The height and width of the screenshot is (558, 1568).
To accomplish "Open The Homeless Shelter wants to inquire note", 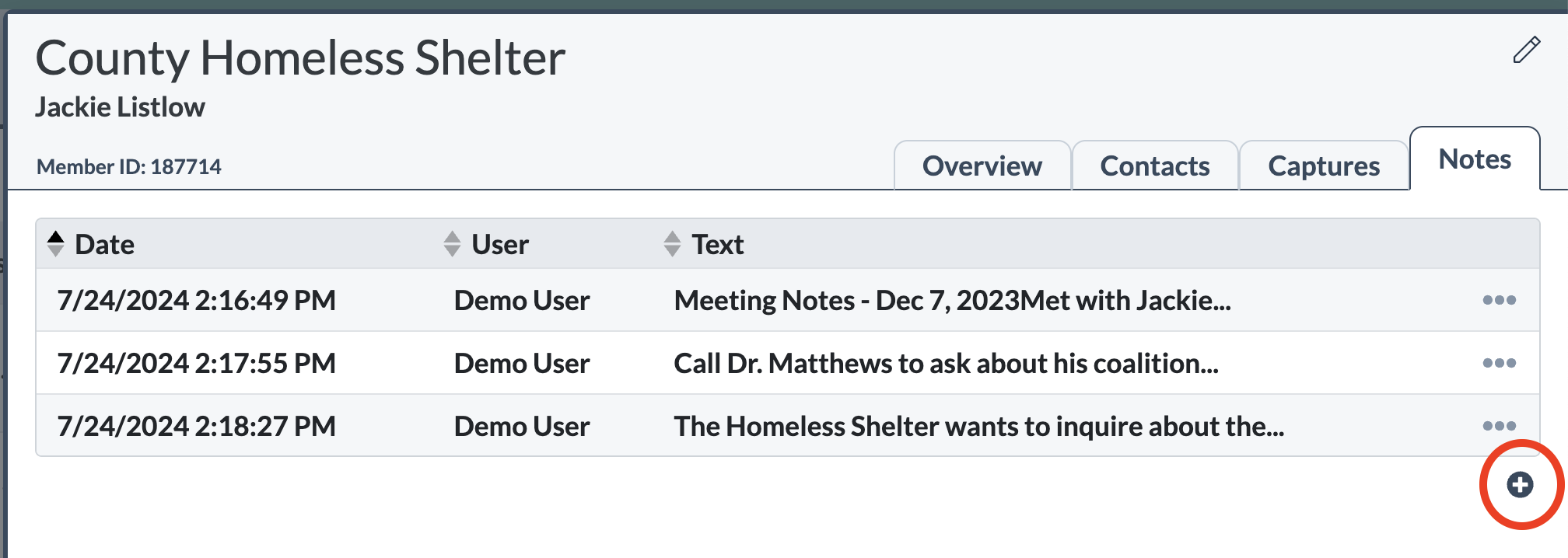I will pyautogui.click(x=978, y=427).
